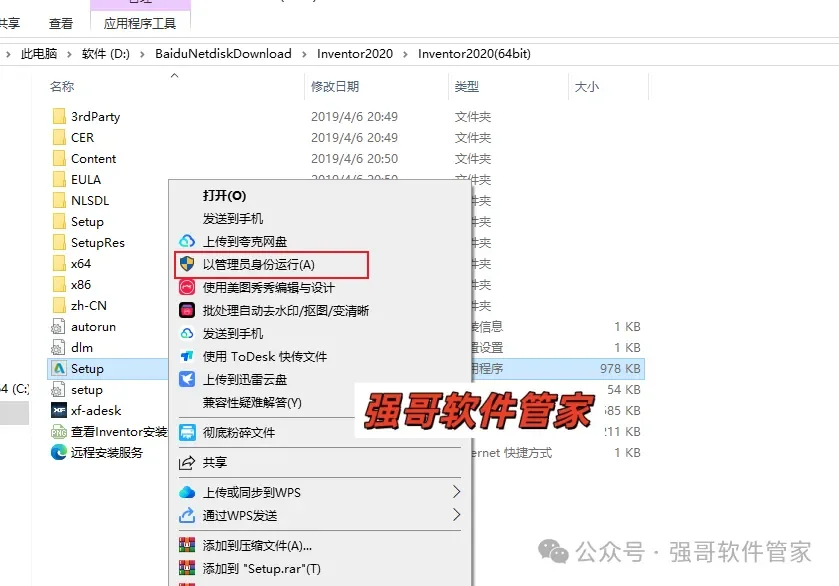The width and height of the screenshot is (839, 586).
Task: Click the WPS cloud upload icon
Action: pyautogui.click(x=187, y=492)
